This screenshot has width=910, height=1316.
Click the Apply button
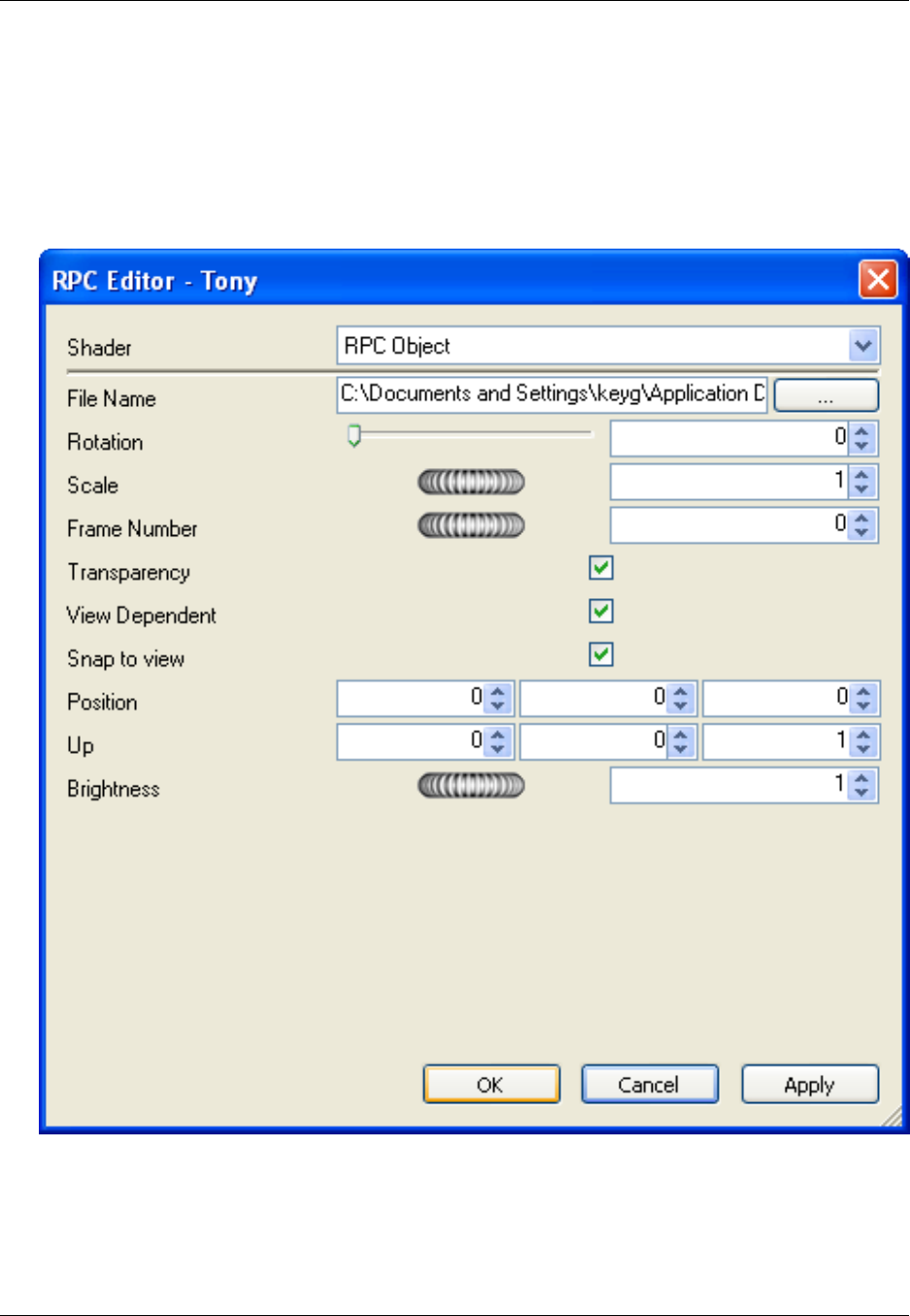pos(810,1084)
